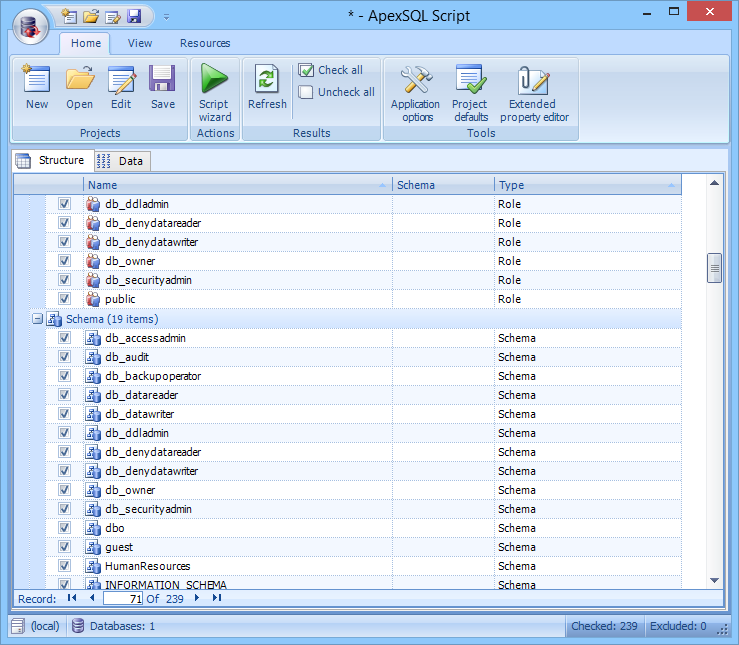The height and width of the screenshot is (645, 739).
Task: Open the Quick Access Toolbar customize dropdown
Action: click(x=167, y=17)
